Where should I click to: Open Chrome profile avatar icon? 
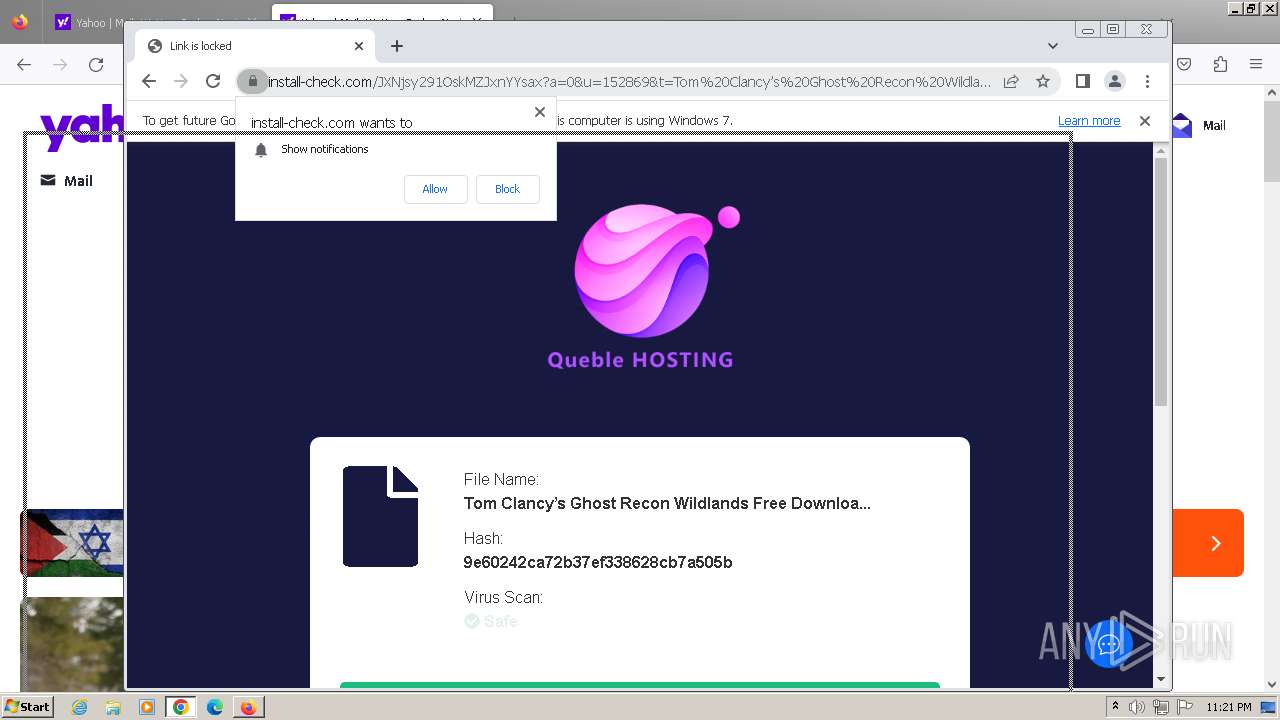tap(1115, 81)
